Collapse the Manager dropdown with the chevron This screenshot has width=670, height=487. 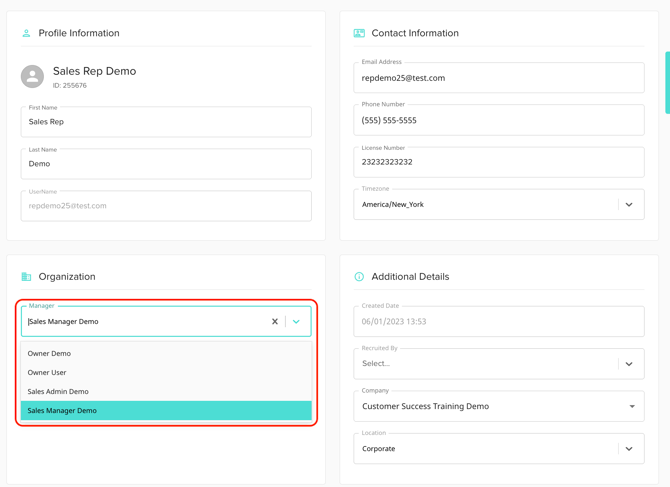297,322
